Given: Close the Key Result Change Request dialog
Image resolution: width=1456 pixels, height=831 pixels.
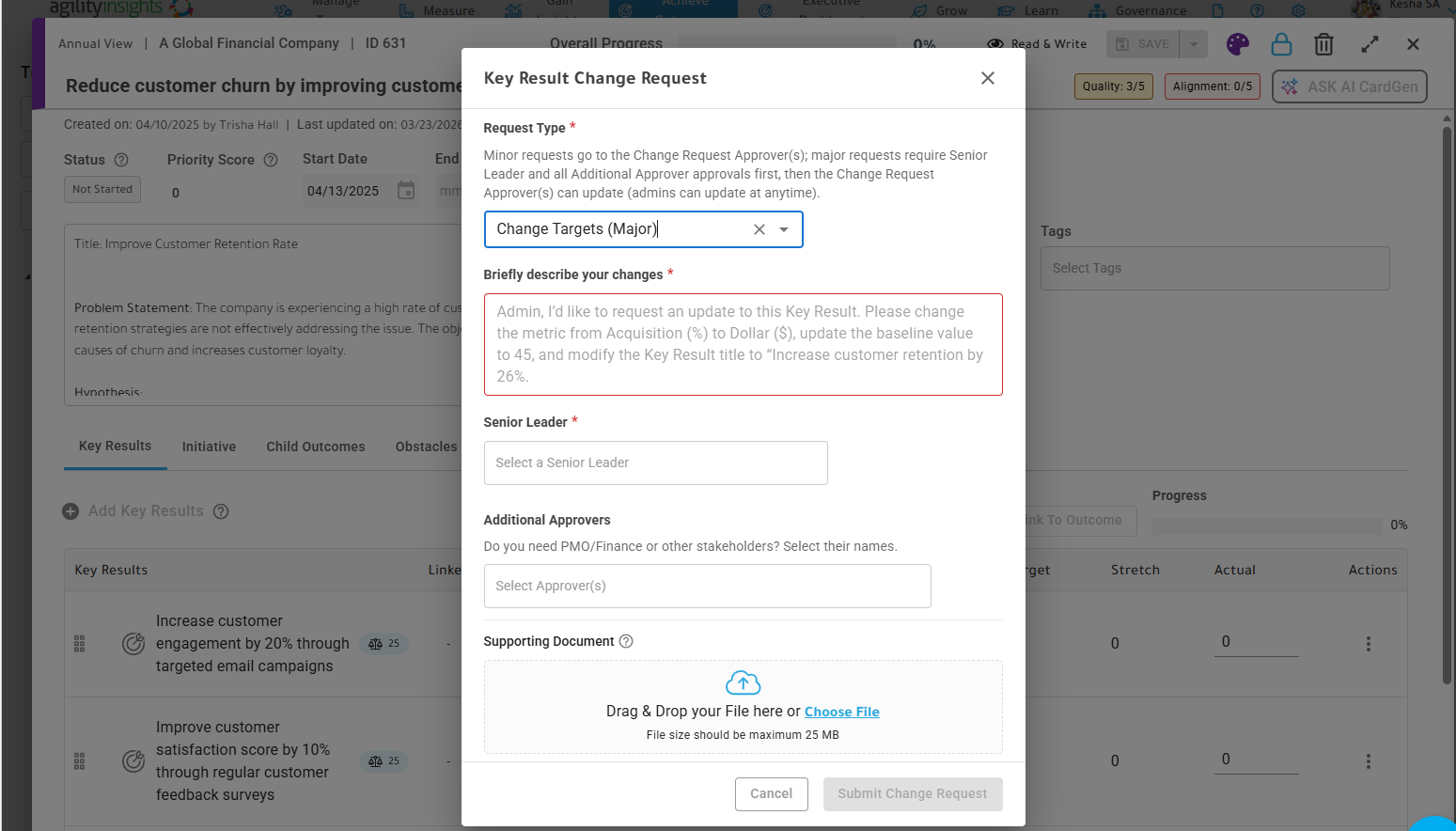Looking at the screenshot, I should pos(987,78).
